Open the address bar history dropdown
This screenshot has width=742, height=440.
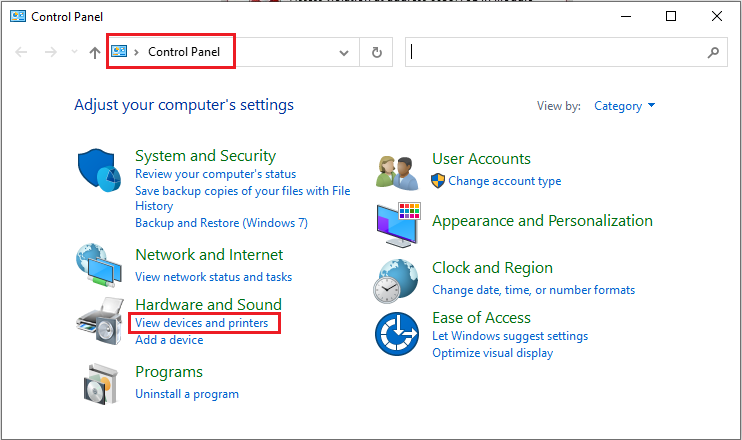(x=344, y=52)
